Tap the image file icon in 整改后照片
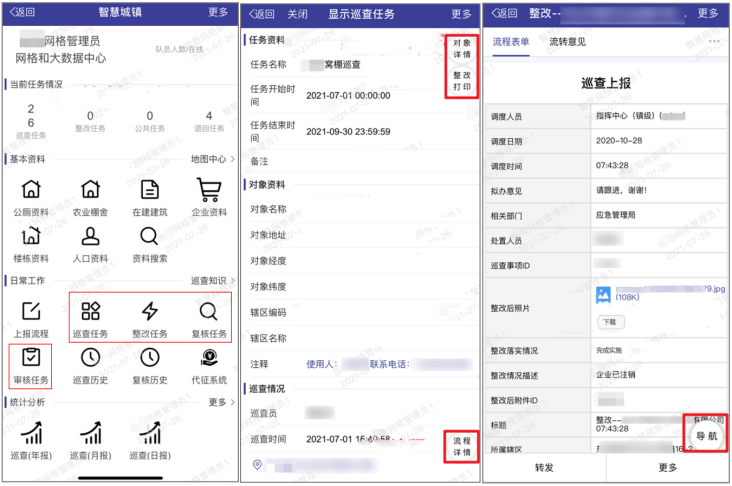The height and width of the screenshot is (486, 732). click(x=603, y=295)
